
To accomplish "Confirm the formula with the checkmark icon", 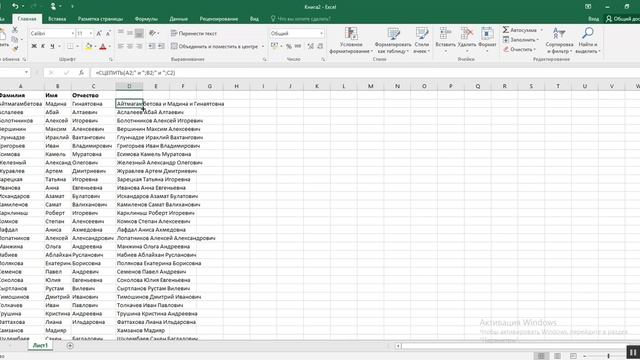I will (x=66, y=73).
